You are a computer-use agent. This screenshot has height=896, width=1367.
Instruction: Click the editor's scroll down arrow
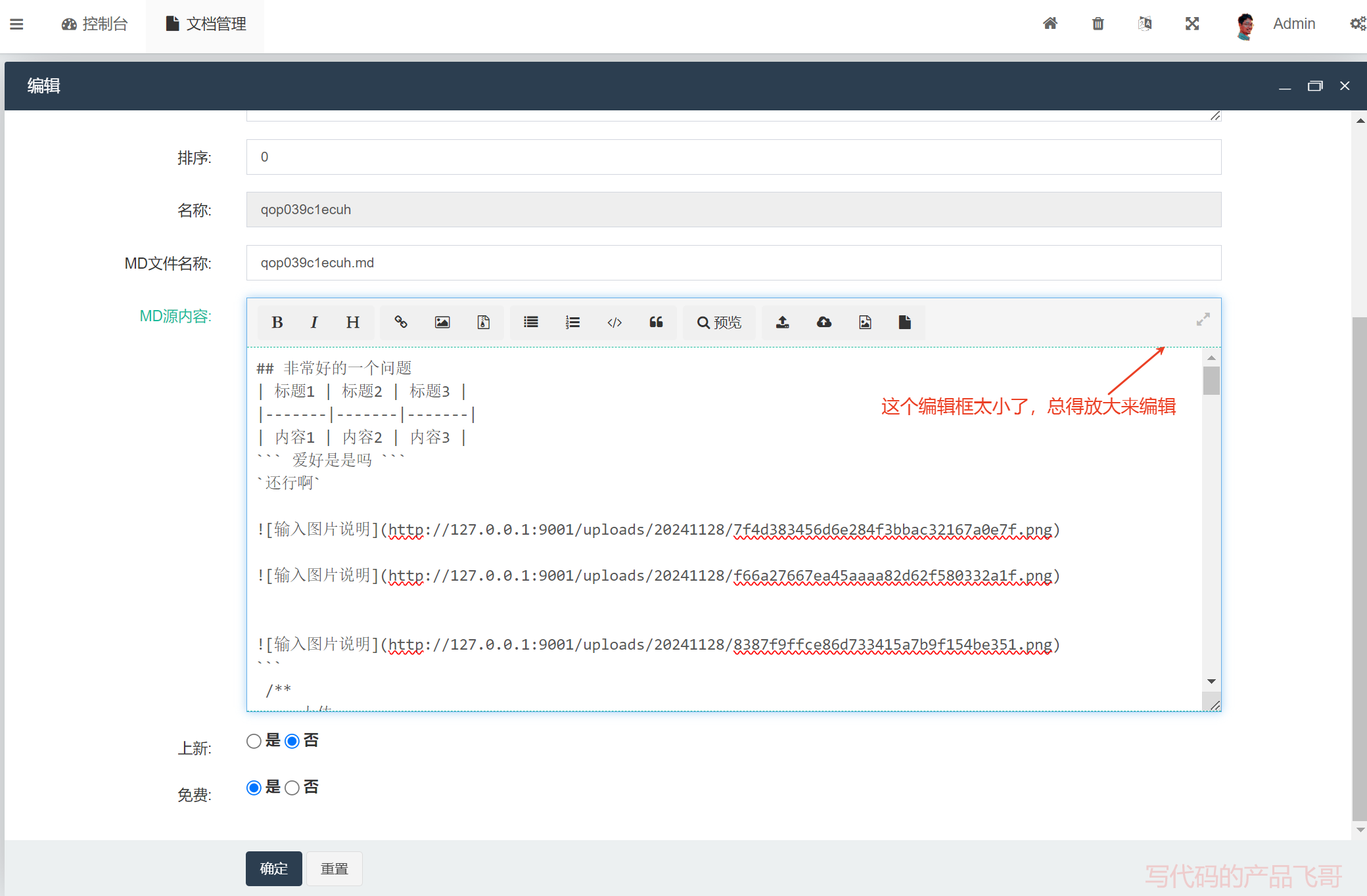point(1211,681)
